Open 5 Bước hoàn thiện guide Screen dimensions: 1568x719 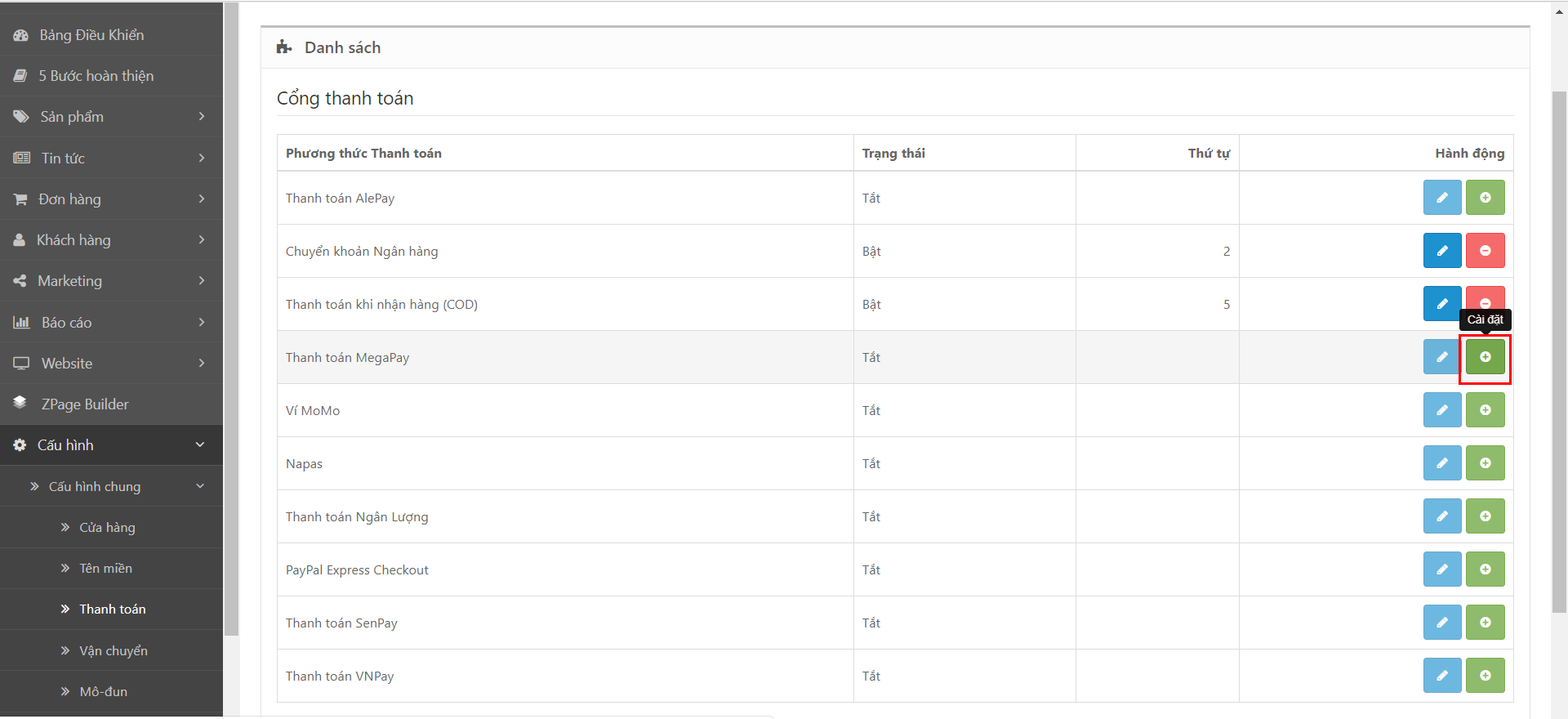pyautogui.click(x=111, y=76)
